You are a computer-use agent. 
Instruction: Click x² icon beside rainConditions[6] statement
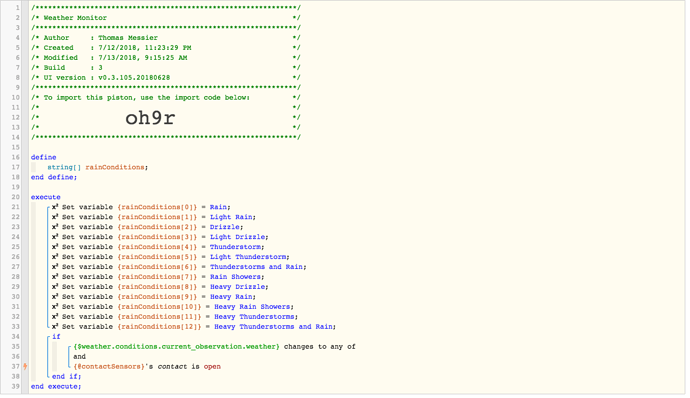[x=55, y=267]
